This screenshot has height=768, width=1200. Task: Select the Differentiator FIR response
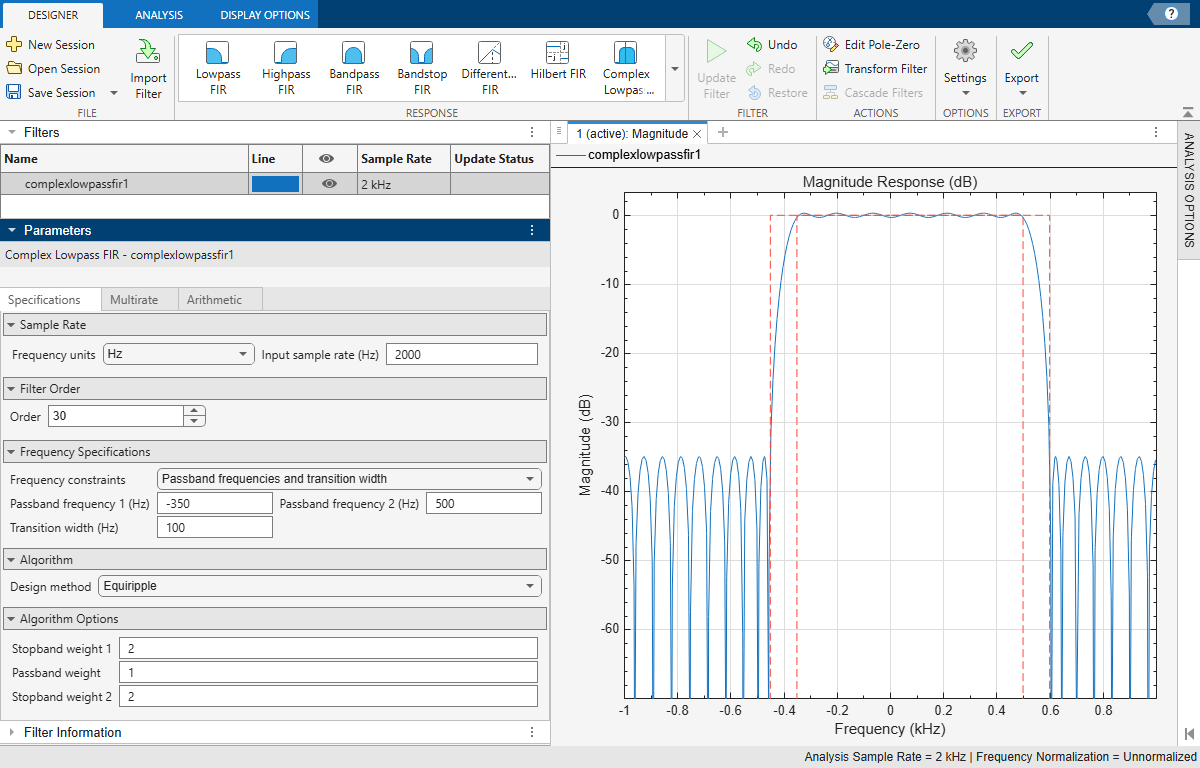pyautogui.click(x=490, y=68)
